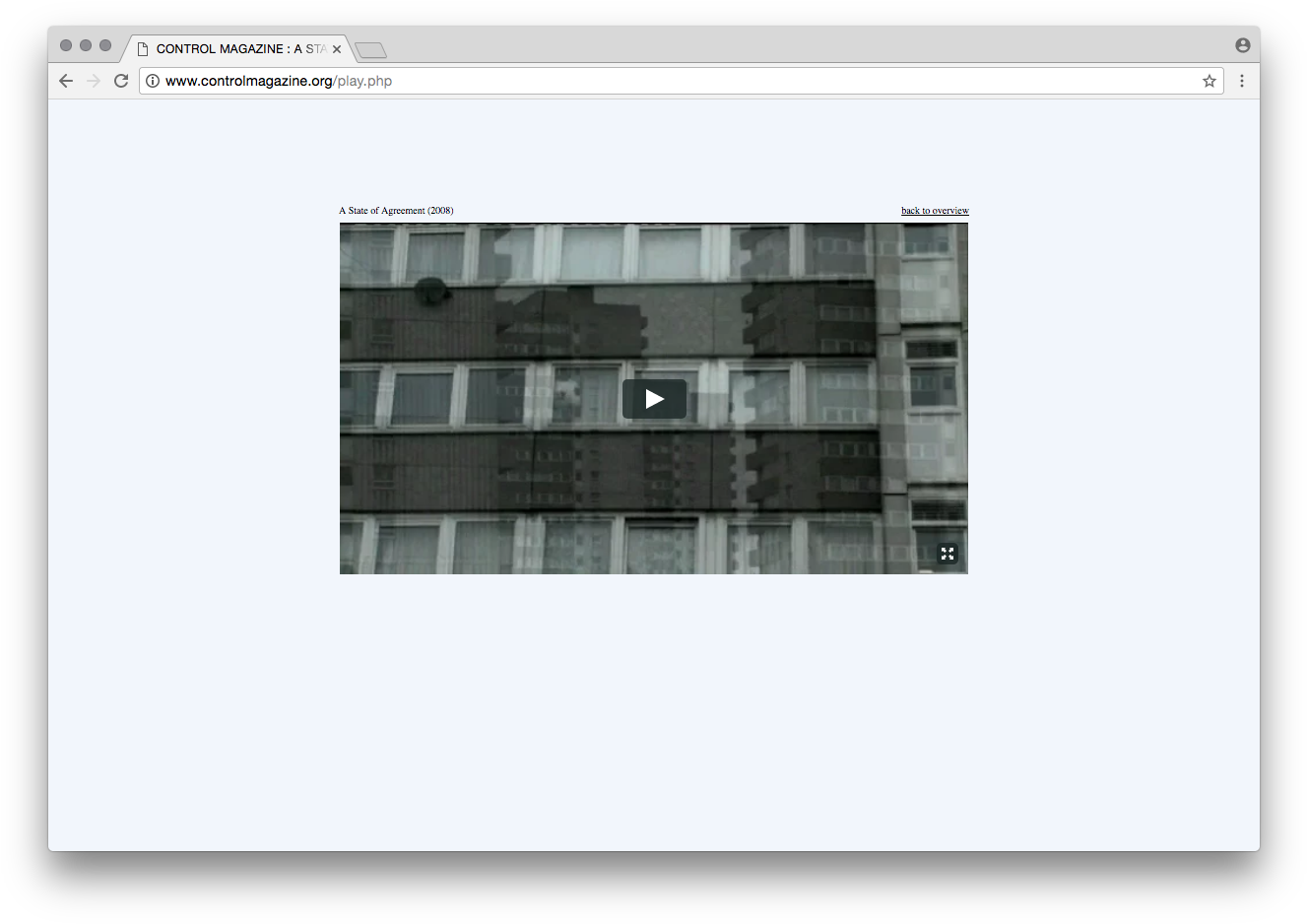Follow the 'back to overview' link
The height and width of the screenshot is (924, 1307).
tap(935, 211)
